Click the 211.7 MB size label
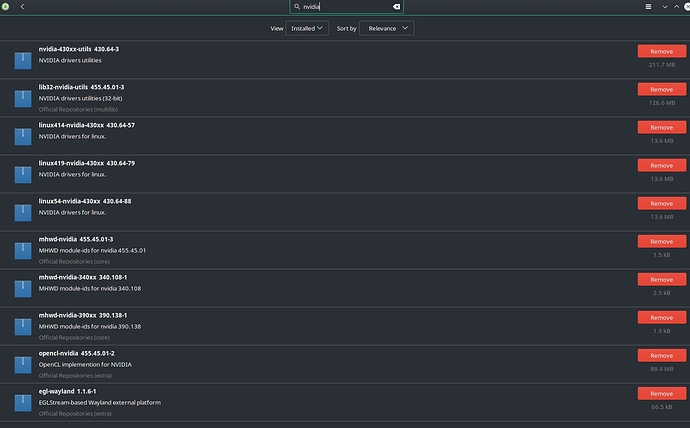Viewport: 690px width, 428px height. (x=662, y=65)
